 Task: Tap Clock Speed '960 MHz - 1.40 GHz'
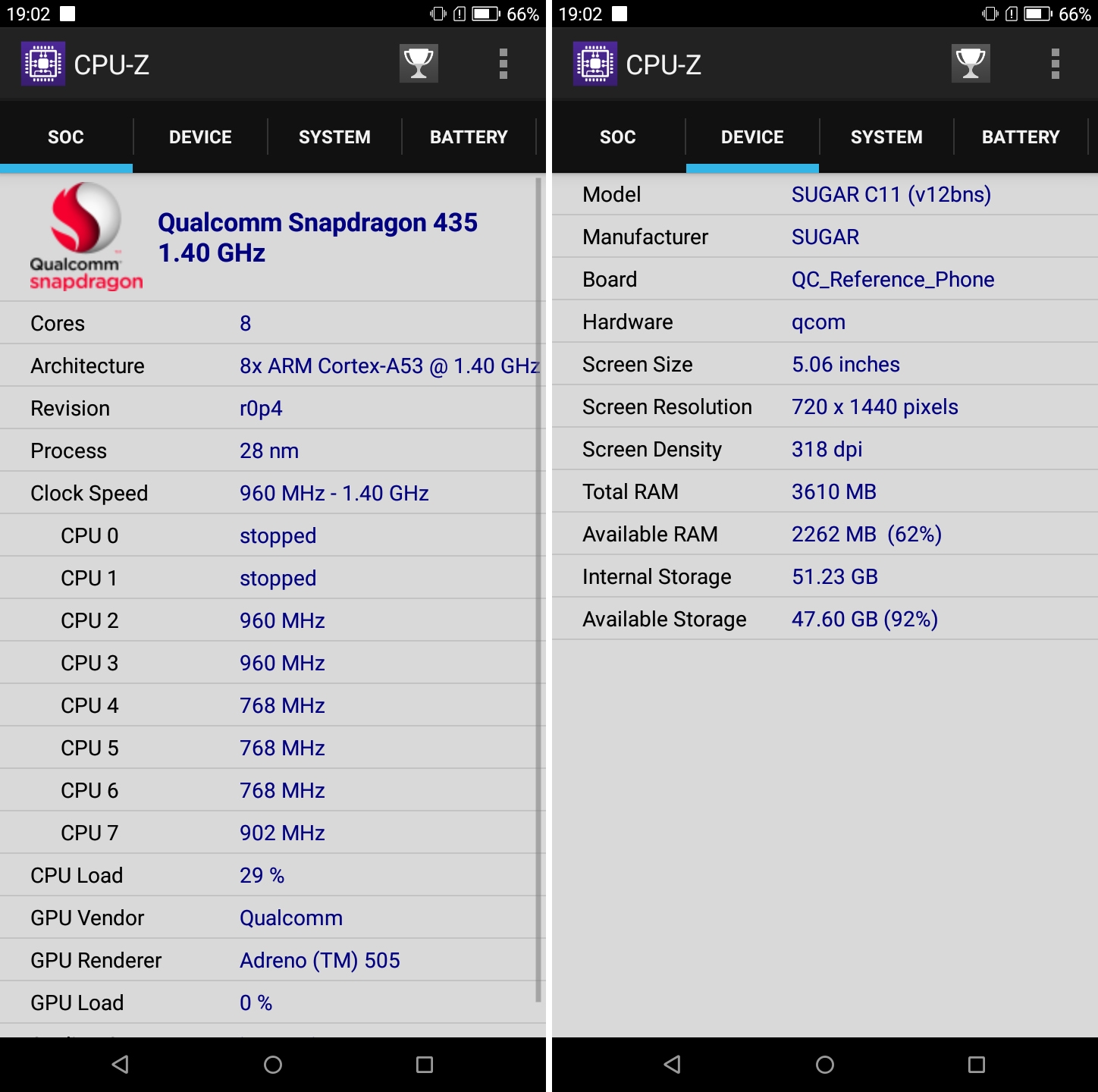(x=334, y=494)
